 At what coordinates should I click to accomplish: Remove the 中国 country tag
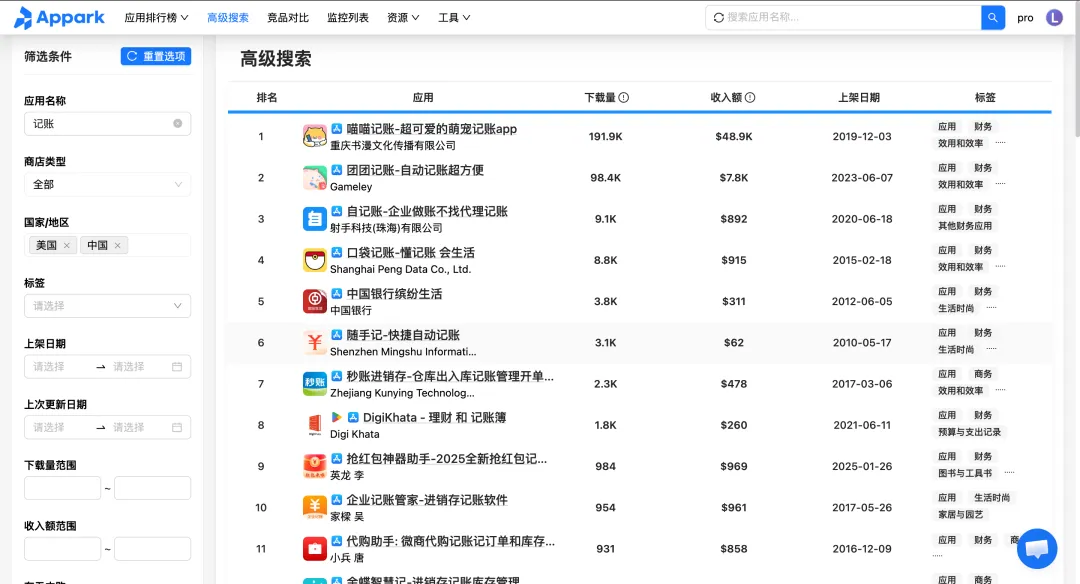pyautogui.click(x=118, y=245)
